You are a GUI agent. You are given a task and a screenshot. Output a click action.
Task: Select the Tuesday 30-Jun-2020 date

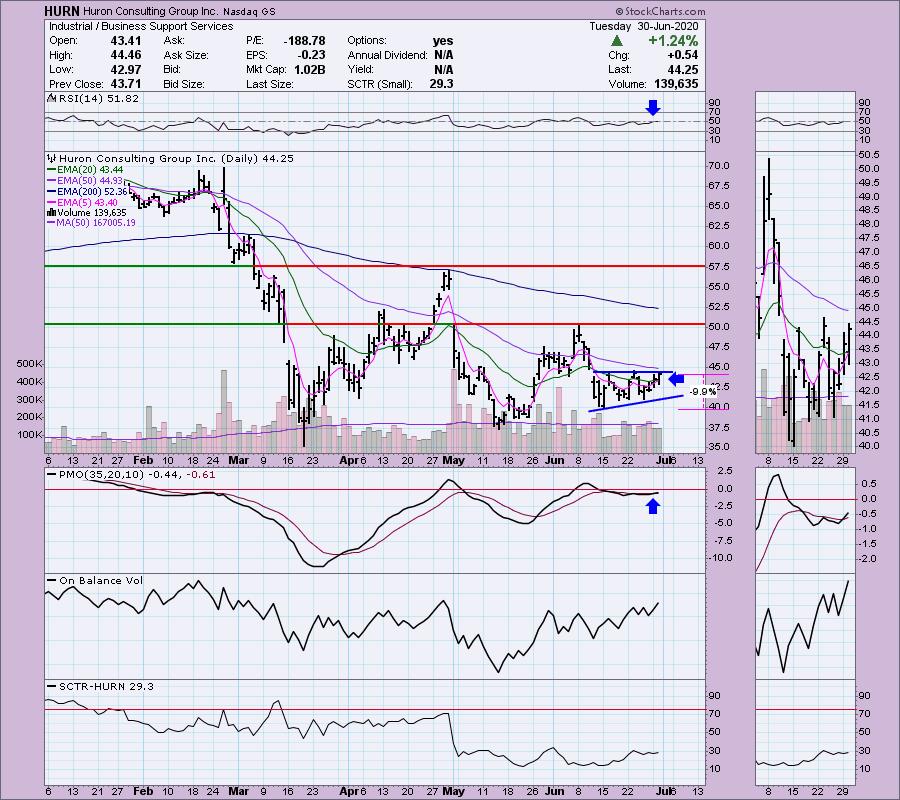coord(644,26)
